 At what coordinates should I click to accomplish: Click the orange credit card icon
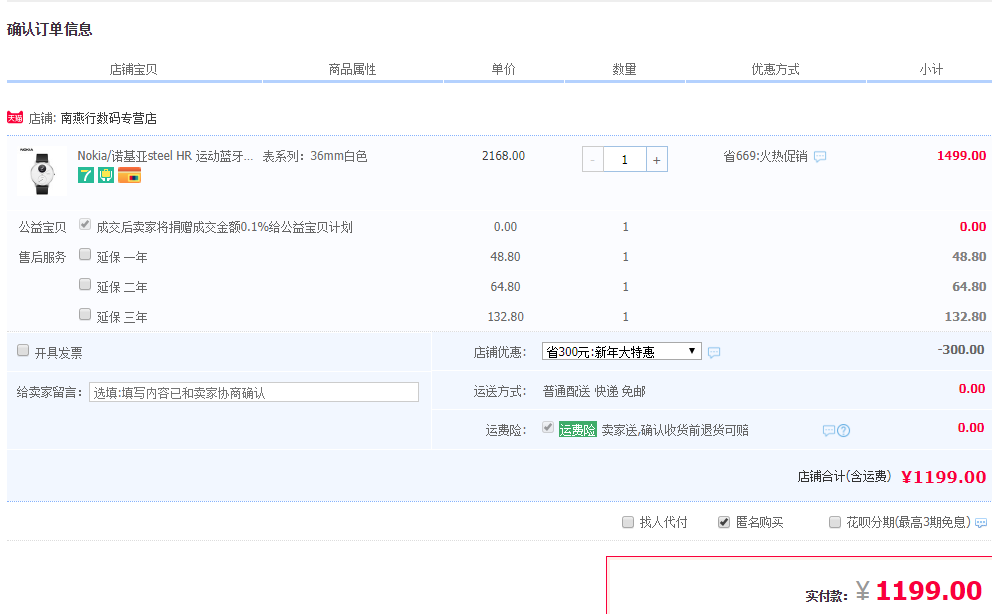129,175
